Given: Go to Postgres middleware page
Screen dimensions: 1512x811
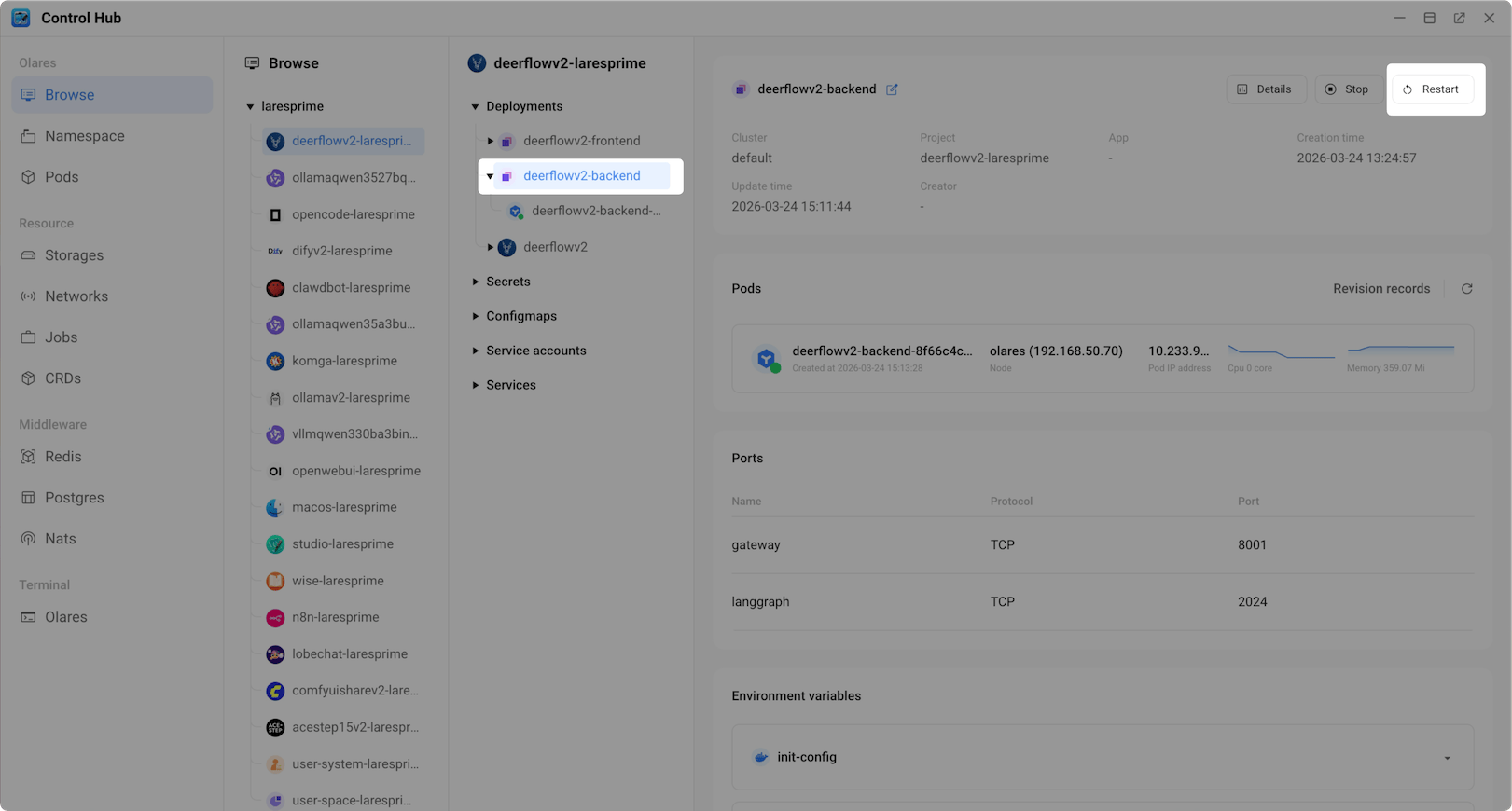Looking at the screenshot, I should (74, 498).
